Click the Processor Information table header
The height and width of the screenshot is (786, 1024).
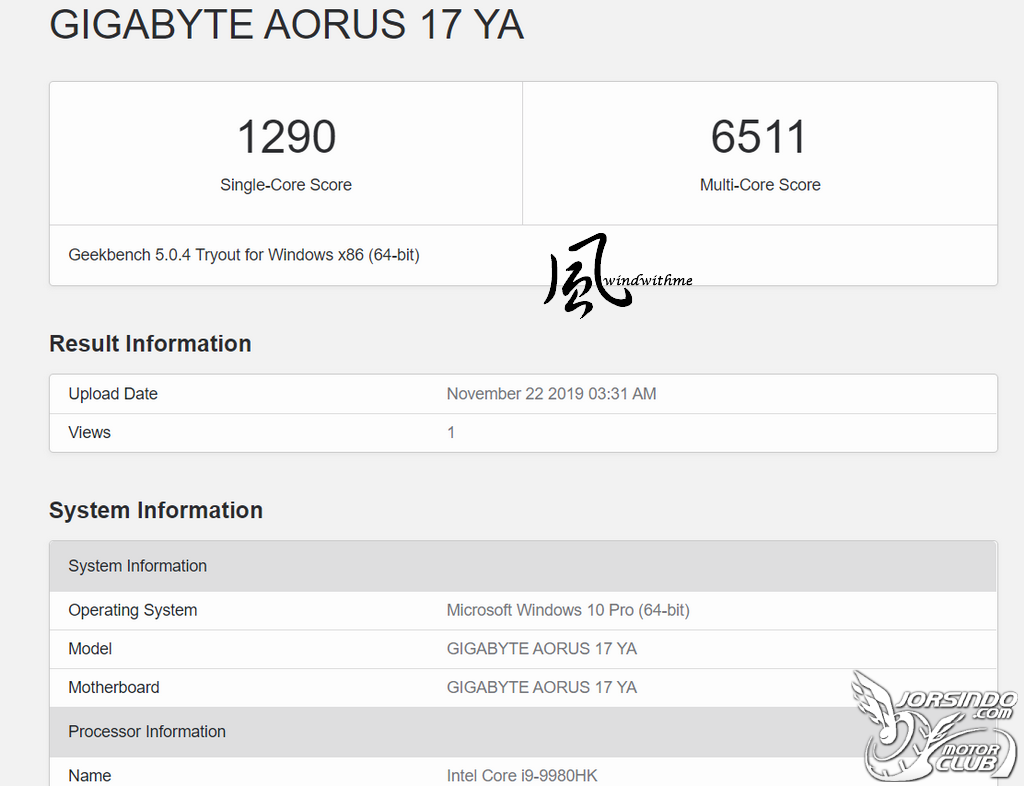pyautogui.click(x=523, y=732)
